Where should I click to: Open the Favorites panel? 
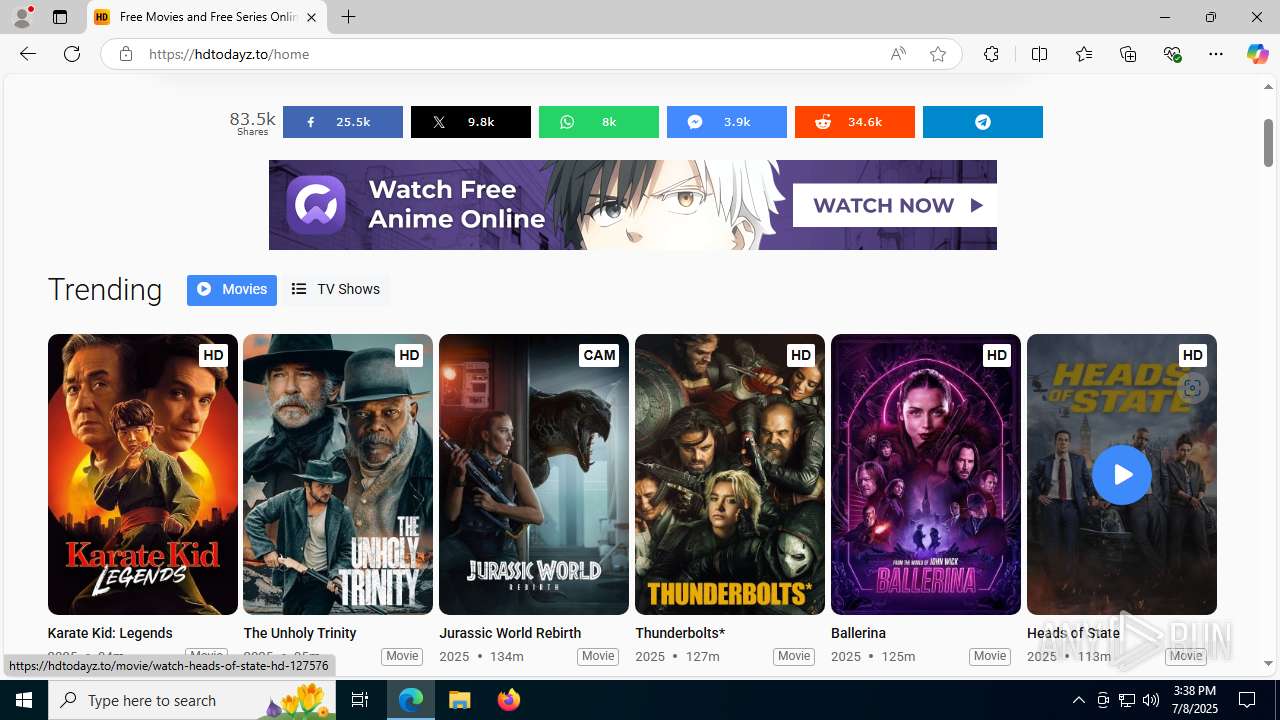click(1083, 54)
